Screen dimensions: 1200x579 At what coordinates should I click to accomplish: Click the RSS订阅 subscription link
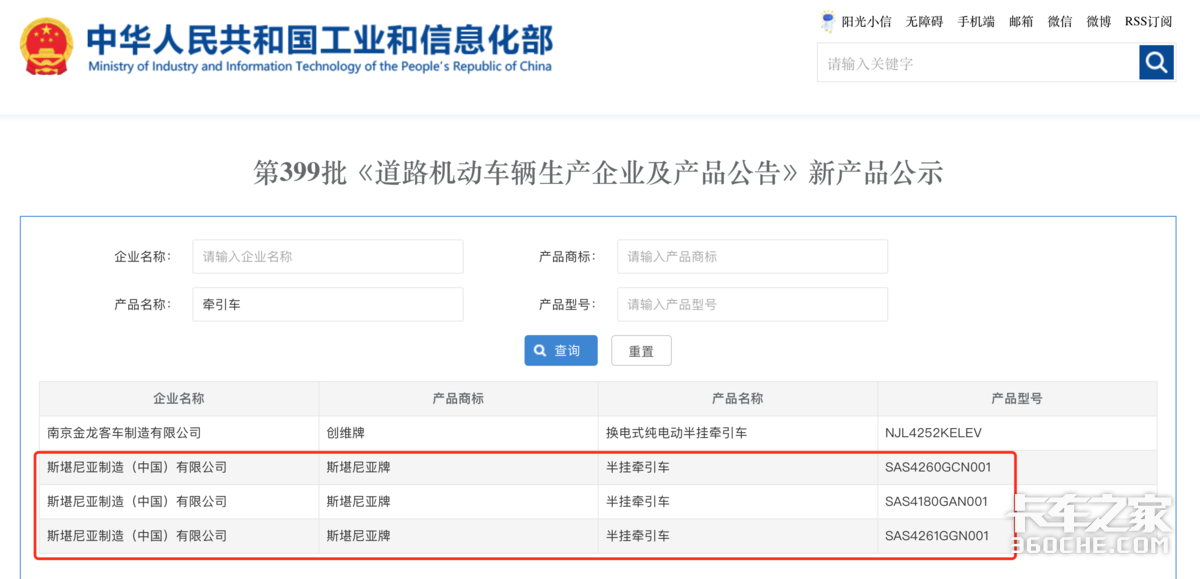point(1148,22)
